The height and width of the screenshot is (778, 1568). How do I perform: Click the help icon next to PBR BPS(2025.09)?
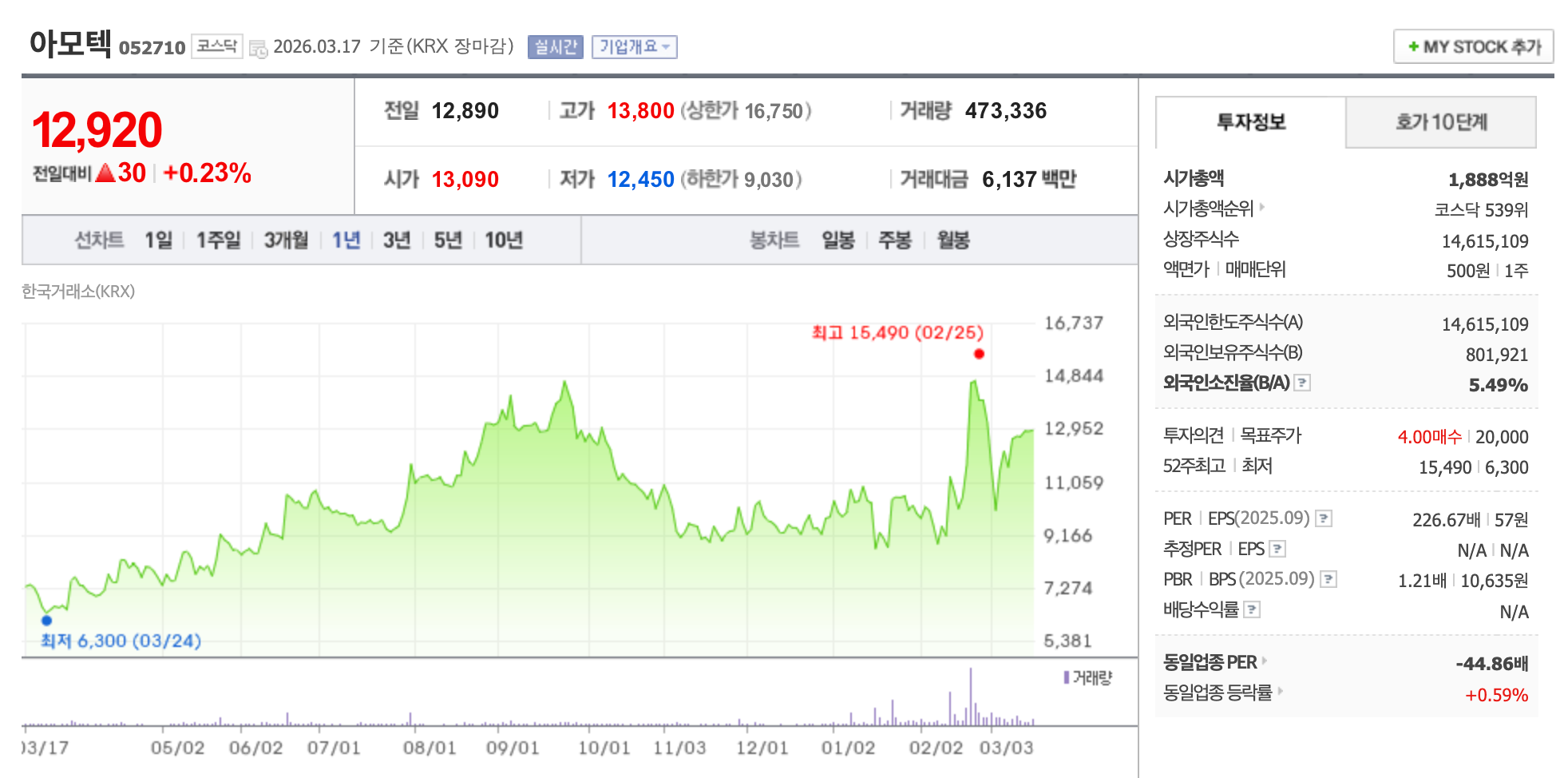1328,579
